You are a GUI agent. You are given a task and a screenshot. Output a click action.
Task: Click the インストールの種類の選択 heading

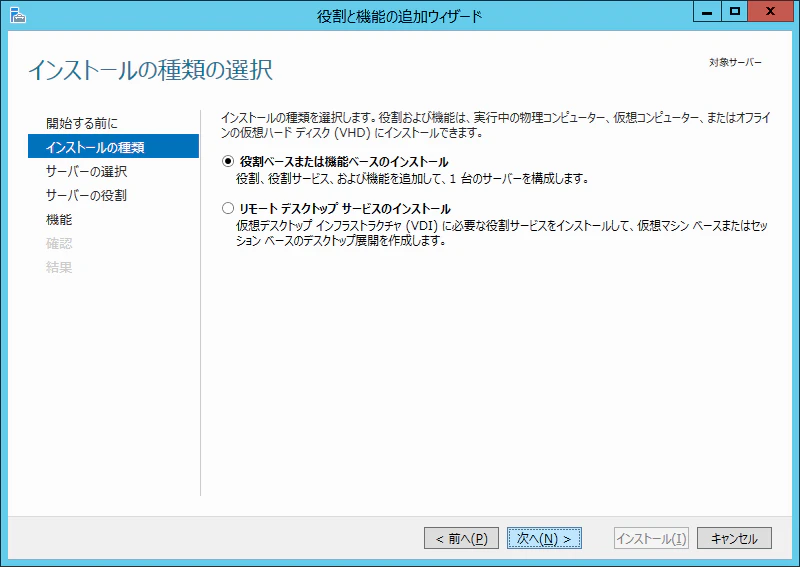(151, 69)
